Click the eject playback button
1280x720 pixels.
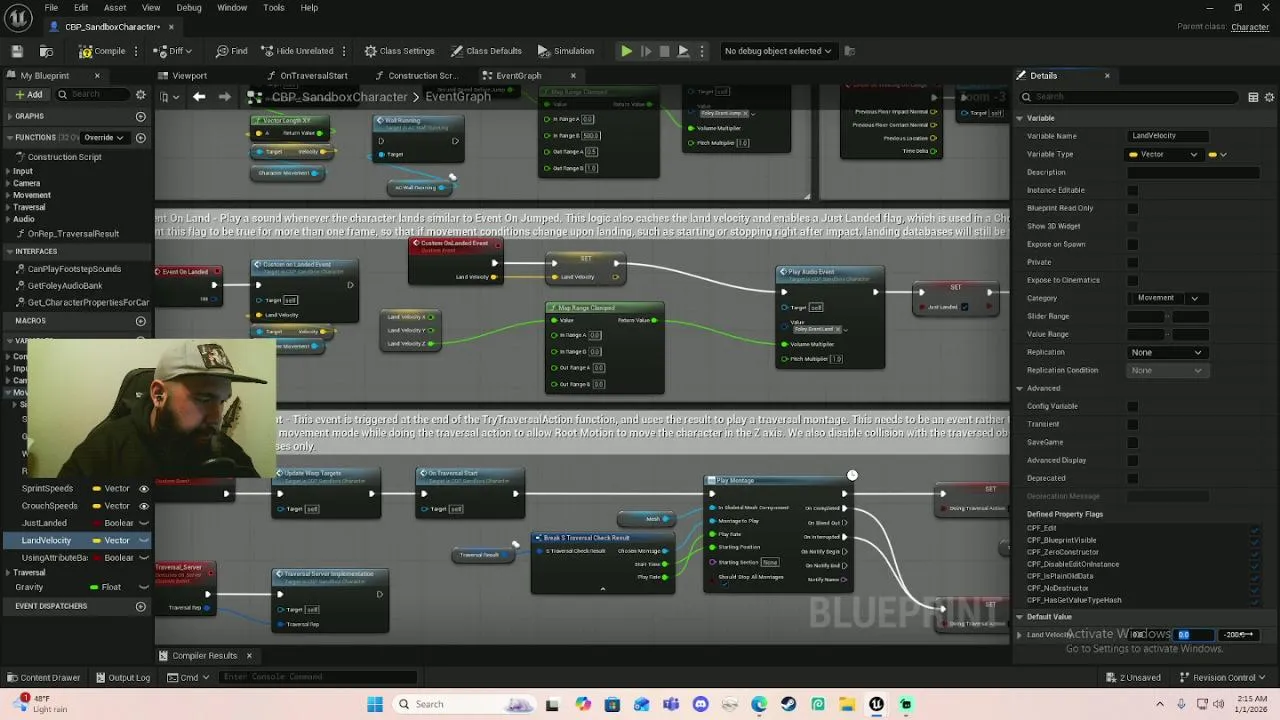tap(683, 51)
